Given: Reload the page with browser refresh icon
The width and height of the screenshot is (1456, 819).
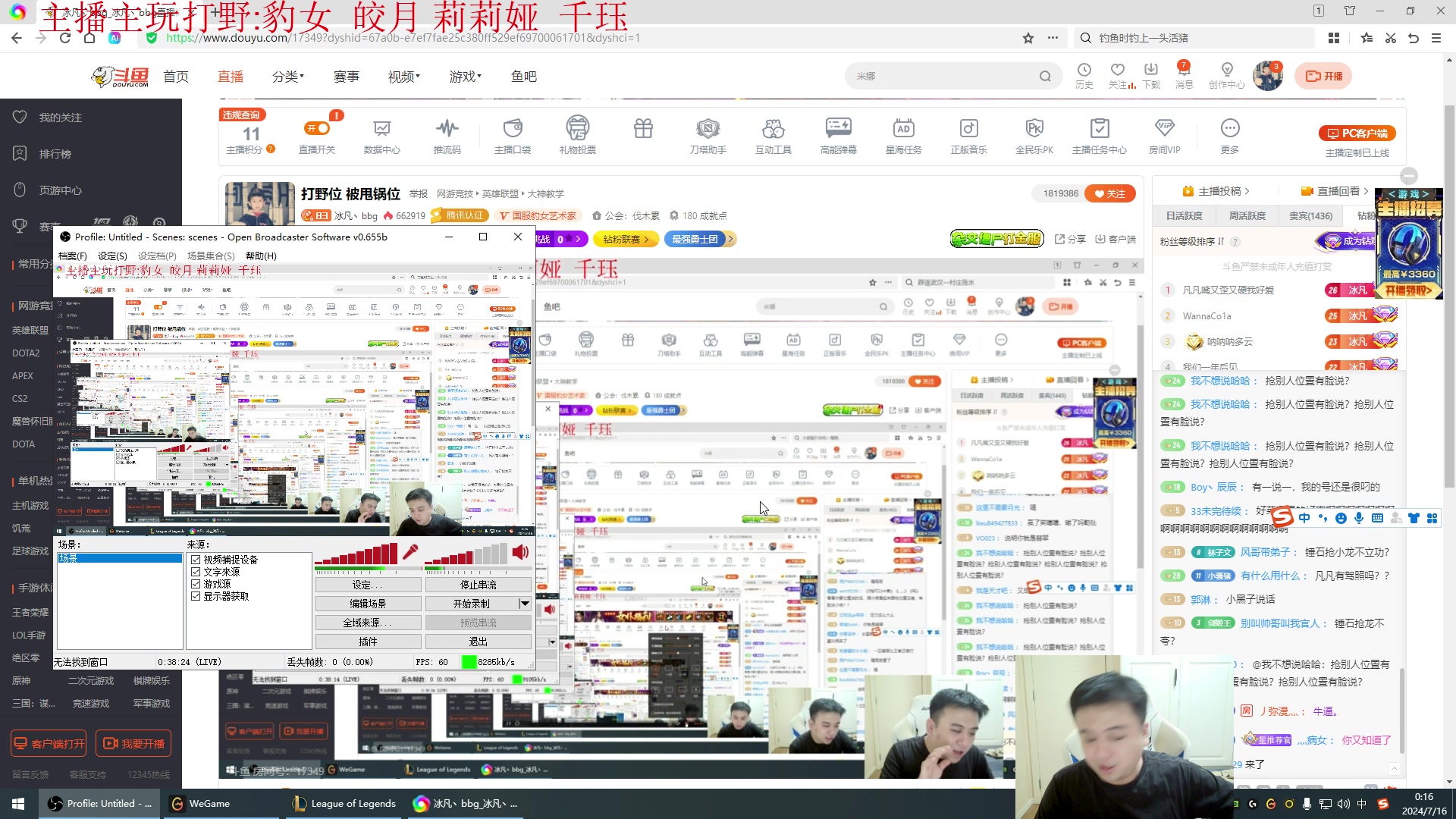Looking at the screenshot, I should 65,38.
